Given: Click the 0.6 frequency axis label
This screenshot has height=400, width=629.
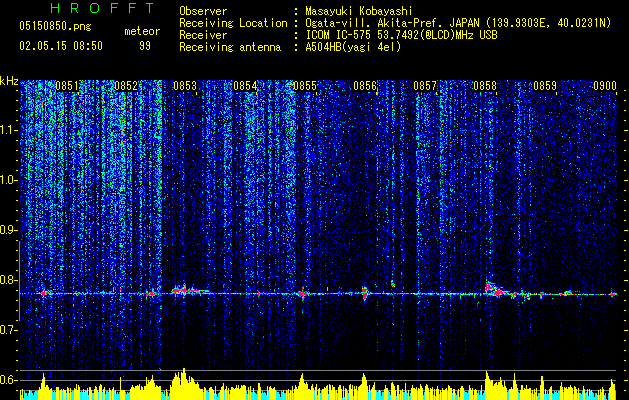Looking at the screenshot, I should click(x=9, y=380).
